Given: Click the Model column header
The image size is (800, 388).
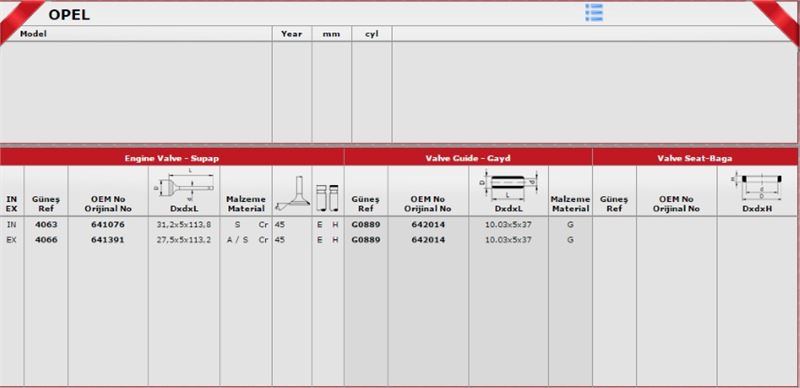Looking at the screenshot, I should point(33,34).
